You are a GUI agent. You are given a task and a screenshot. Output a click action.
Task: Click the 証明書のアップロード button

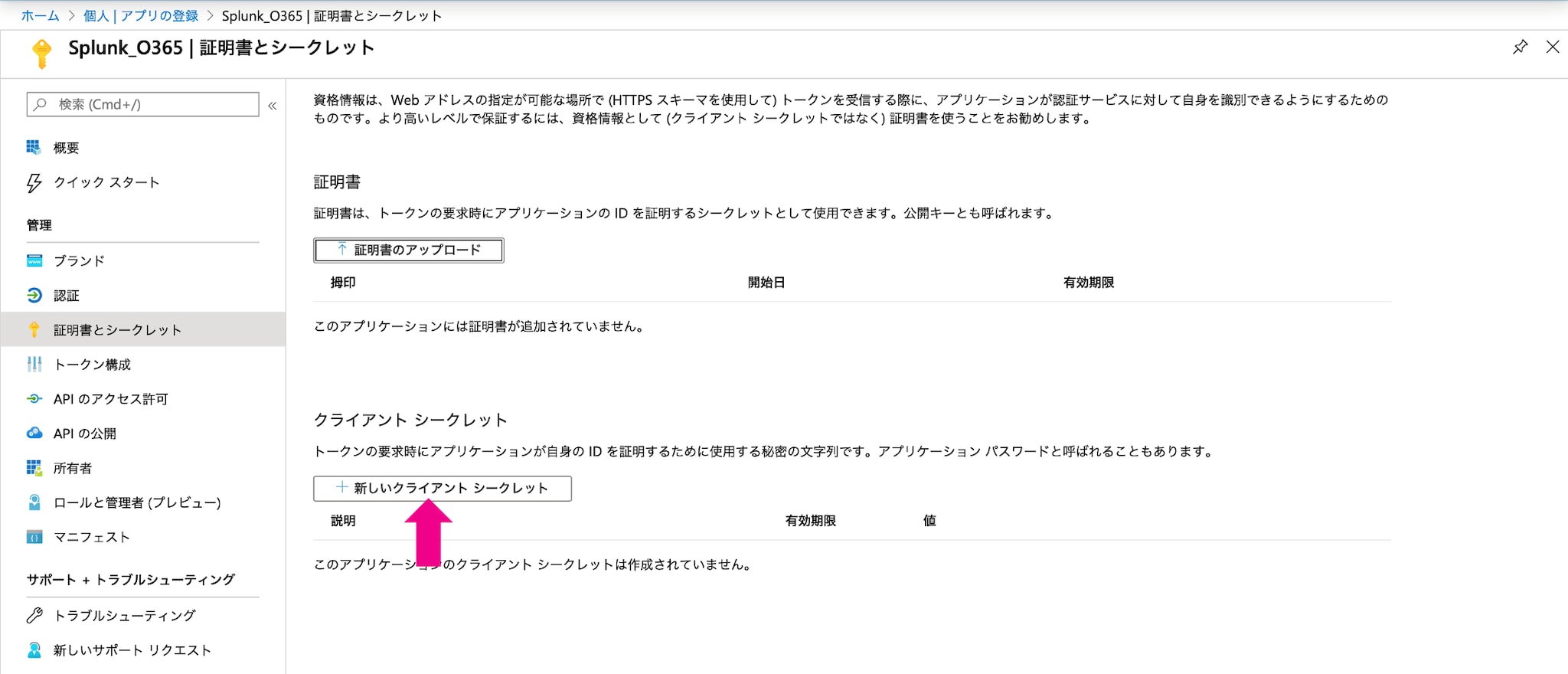409,250
